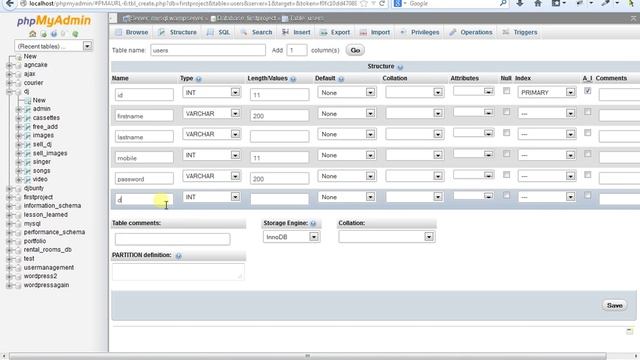Viewport: 640px width, 360px height.
Task: Click the help icon next to Type header
Action: coord(198,79)
